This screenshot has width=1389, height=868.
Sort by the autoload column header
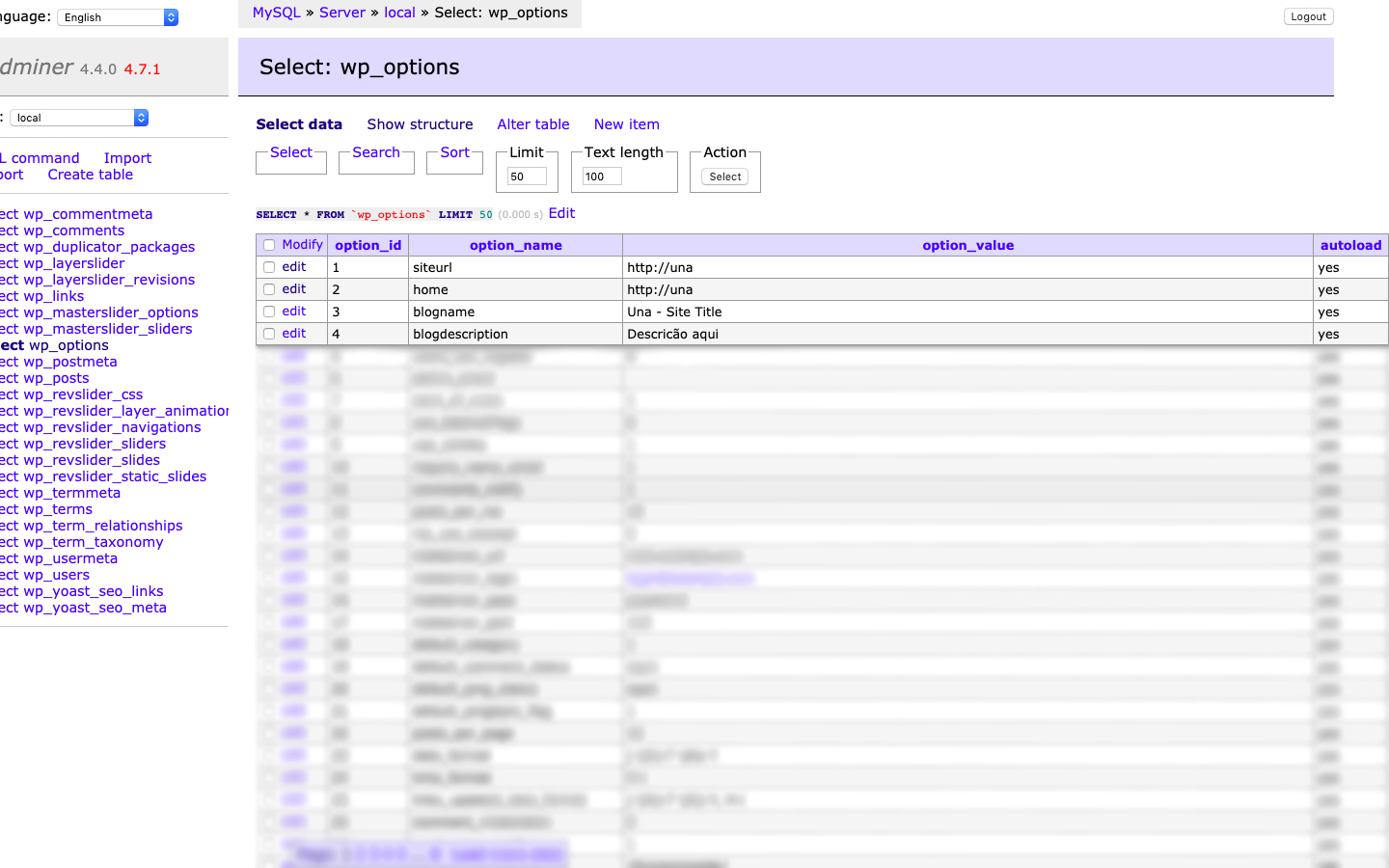[x=1351, y=245]
